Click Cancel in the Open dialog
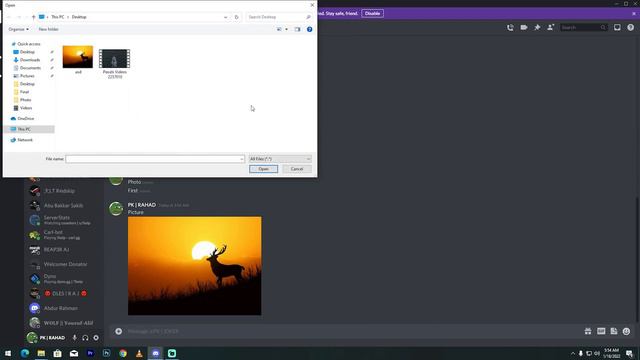 click(297, 169)
